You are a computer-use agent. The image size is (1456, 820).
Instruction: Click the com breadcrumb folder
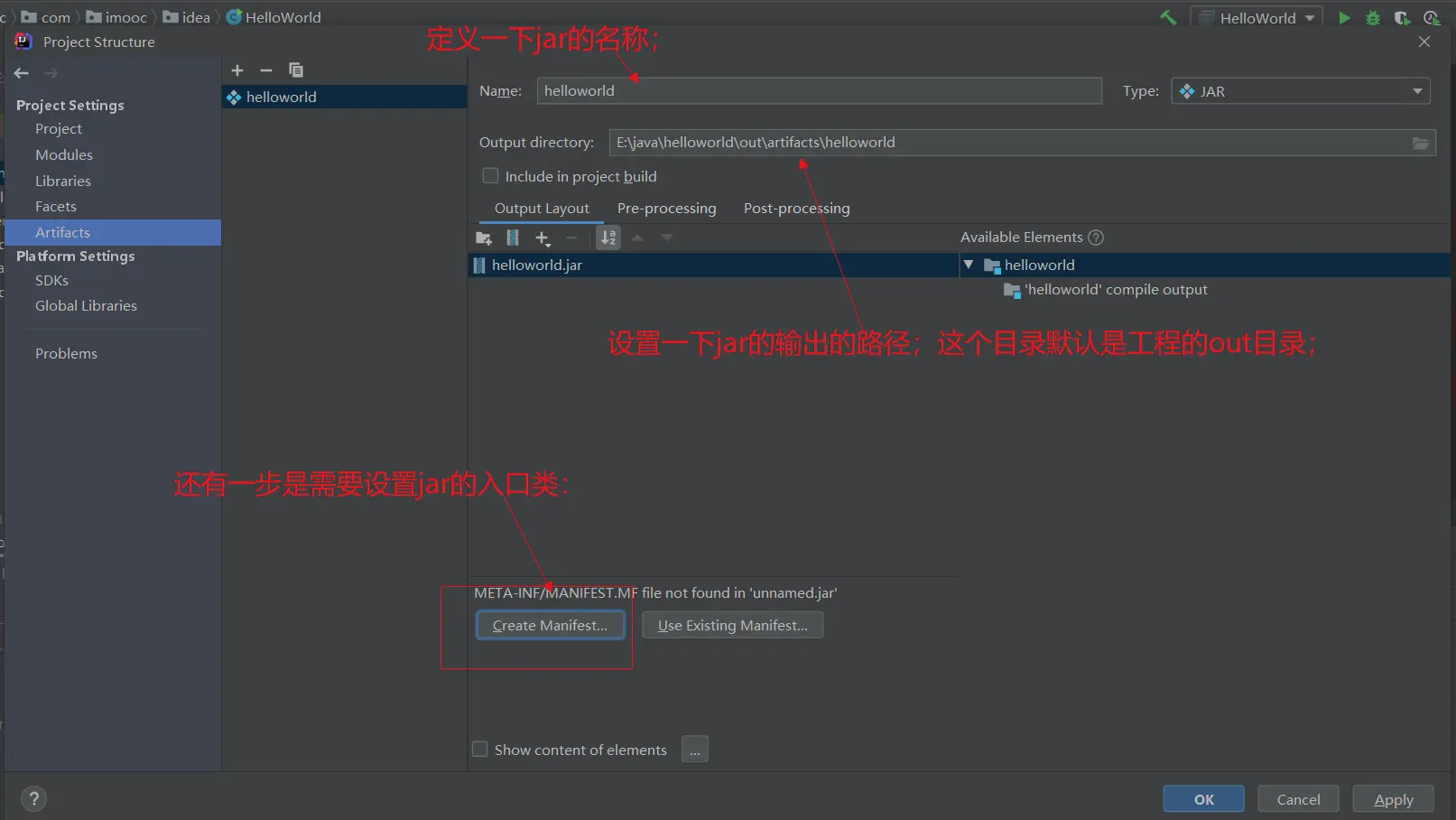click(x=46, y=17)
